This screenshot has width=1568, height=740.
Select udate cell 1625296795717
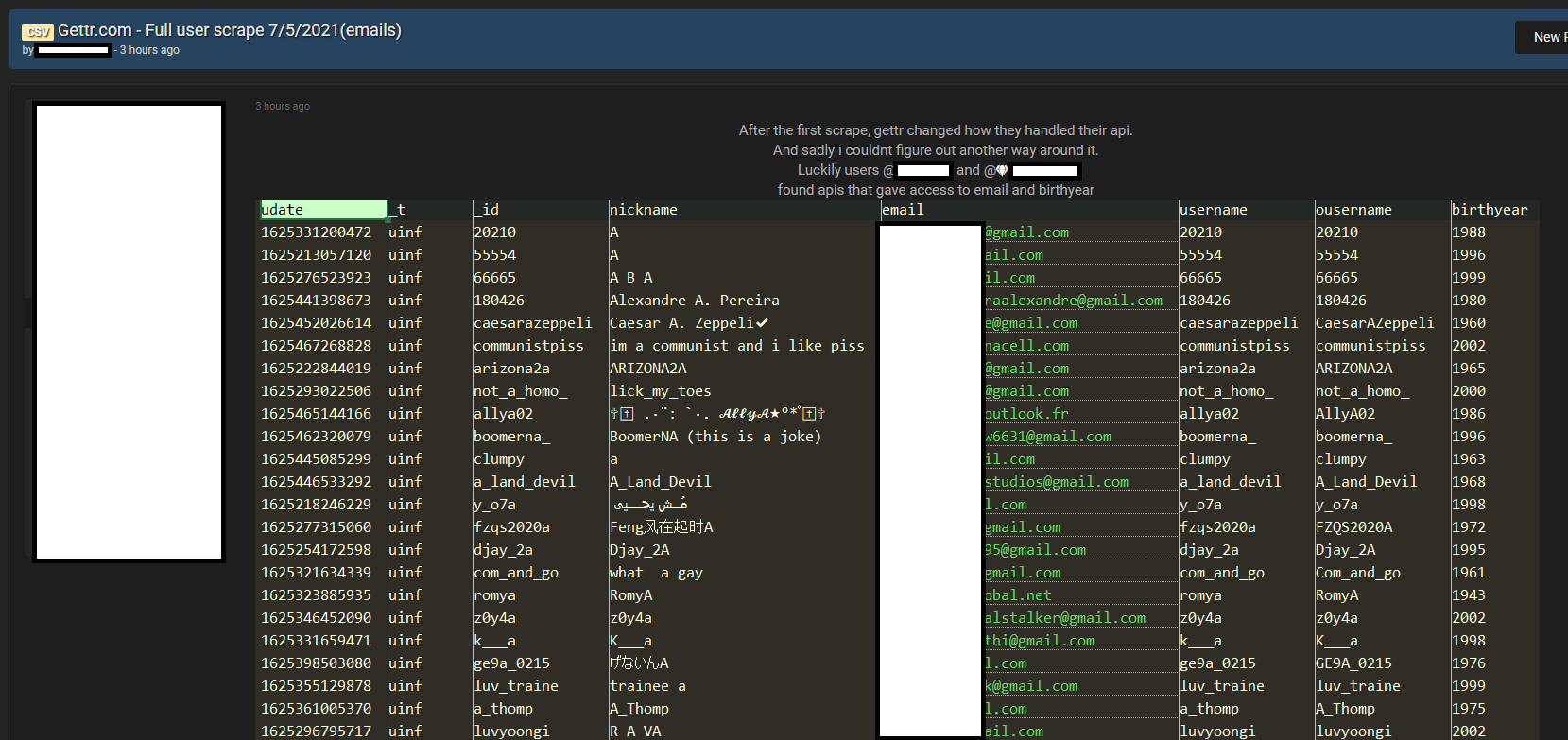(x=317, y=731)
